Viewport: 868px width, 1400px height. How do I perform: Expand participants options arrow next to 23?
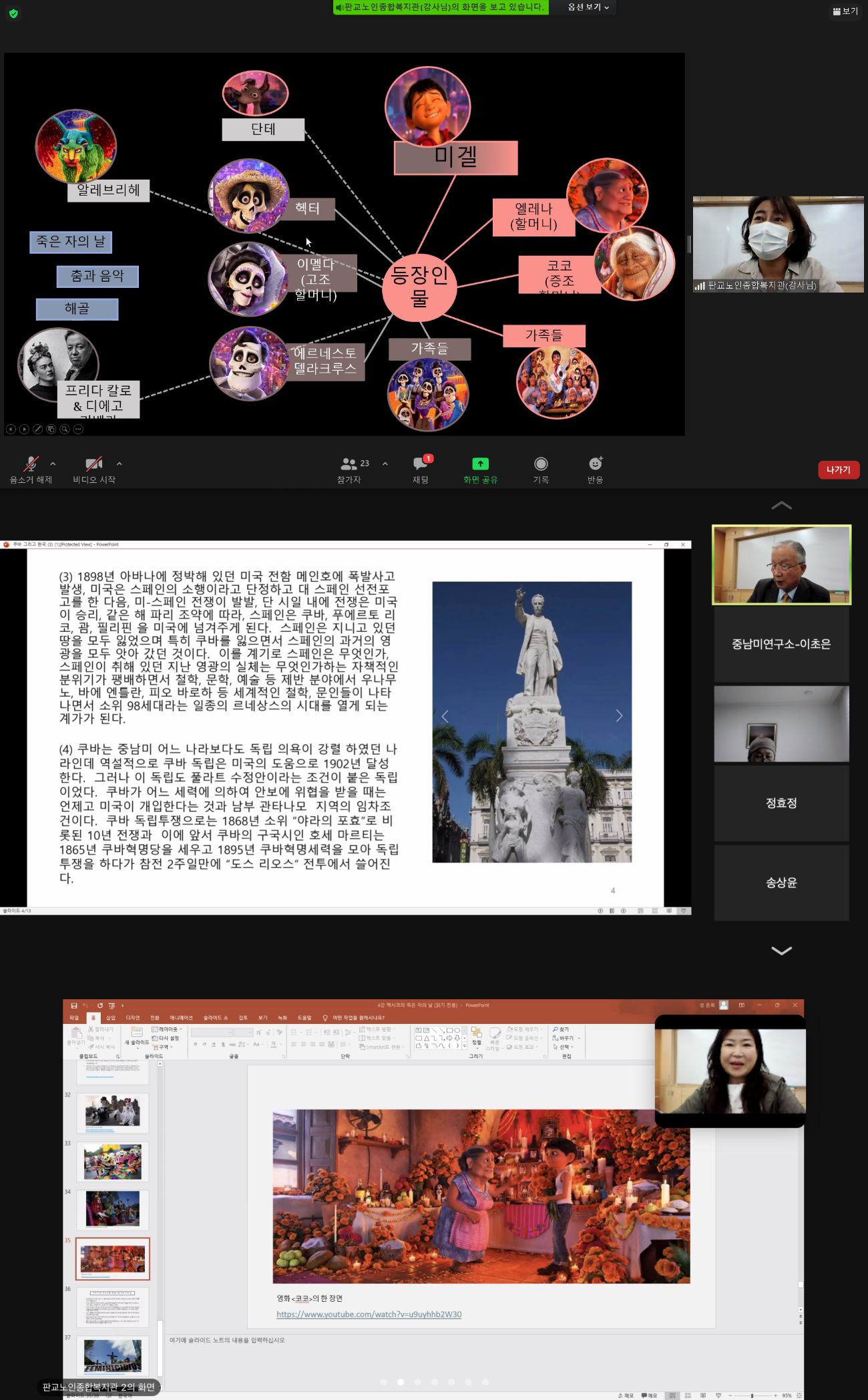tap(385, 464)
